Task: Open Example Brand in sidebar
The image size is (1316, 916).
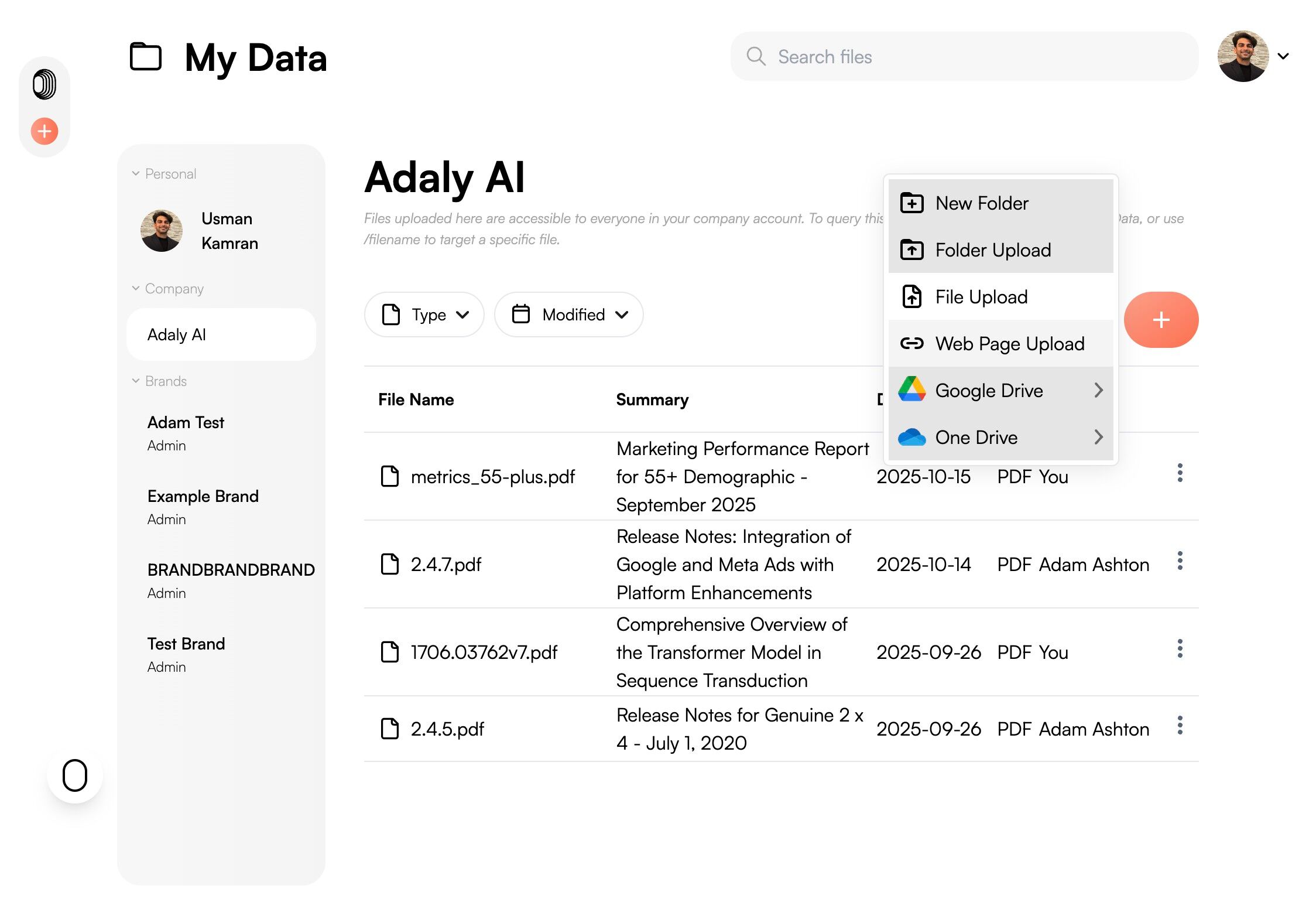Action: pyautogui.click(x=203, y=497)
